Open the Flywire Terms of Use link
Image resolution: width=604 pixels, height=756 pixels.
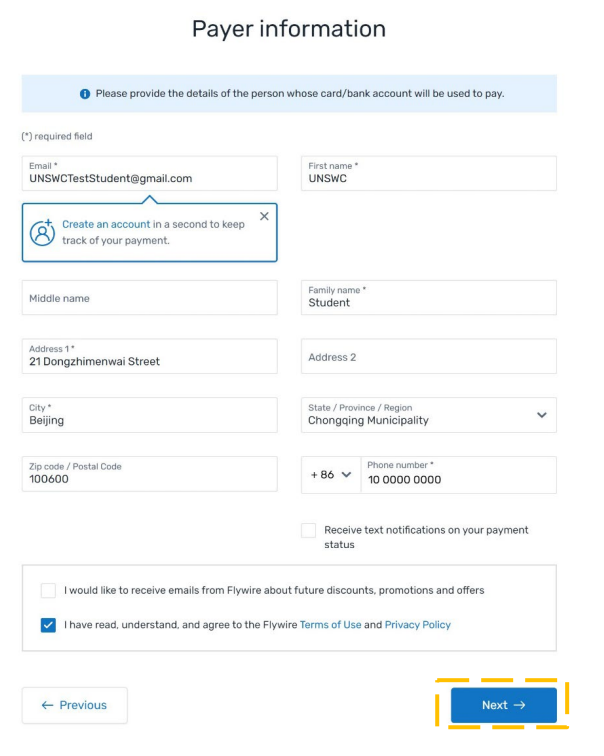(330, 625)
